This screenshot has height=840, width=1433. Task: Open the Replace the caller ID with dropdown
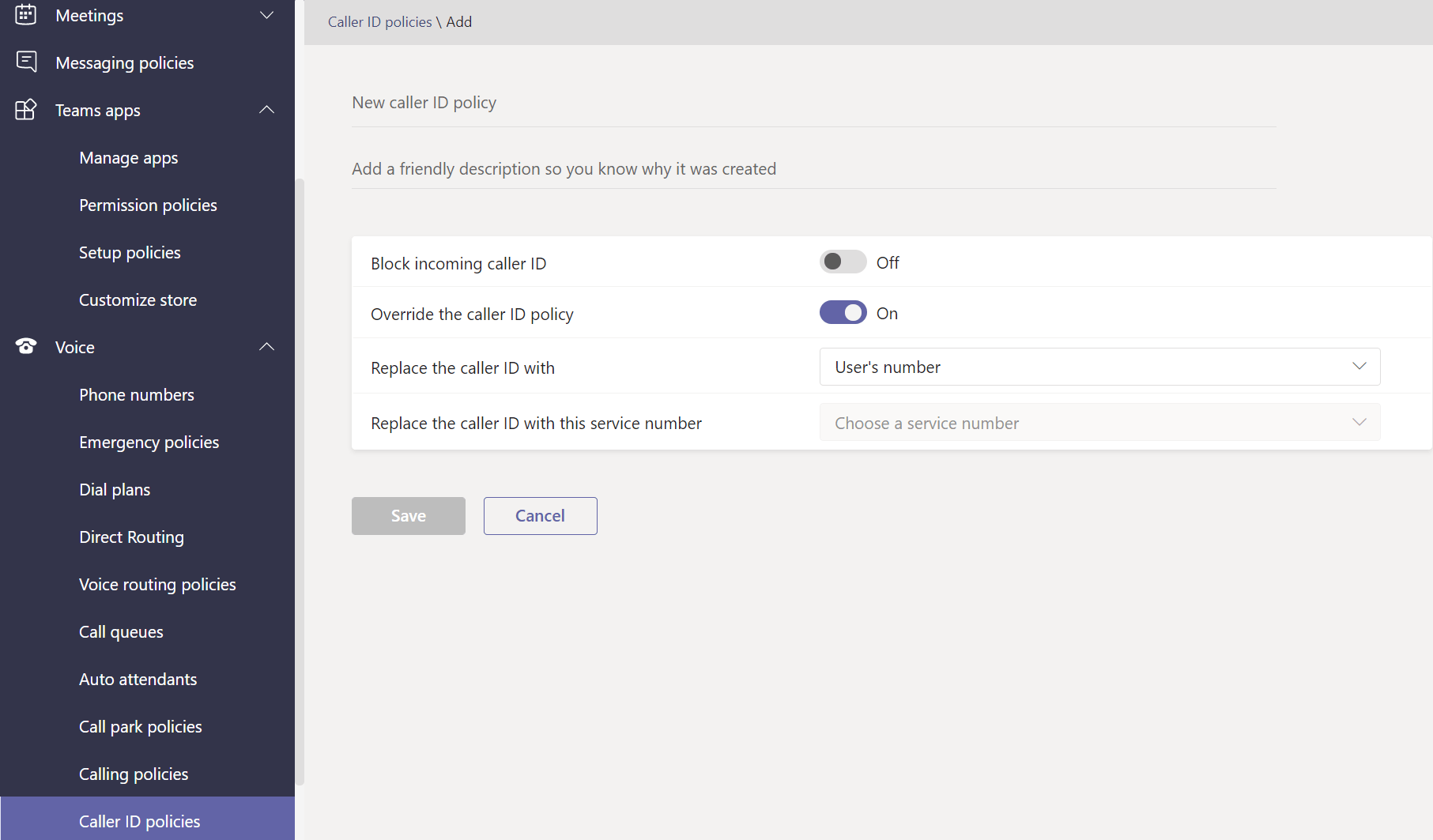click(x=1099, y=367)
